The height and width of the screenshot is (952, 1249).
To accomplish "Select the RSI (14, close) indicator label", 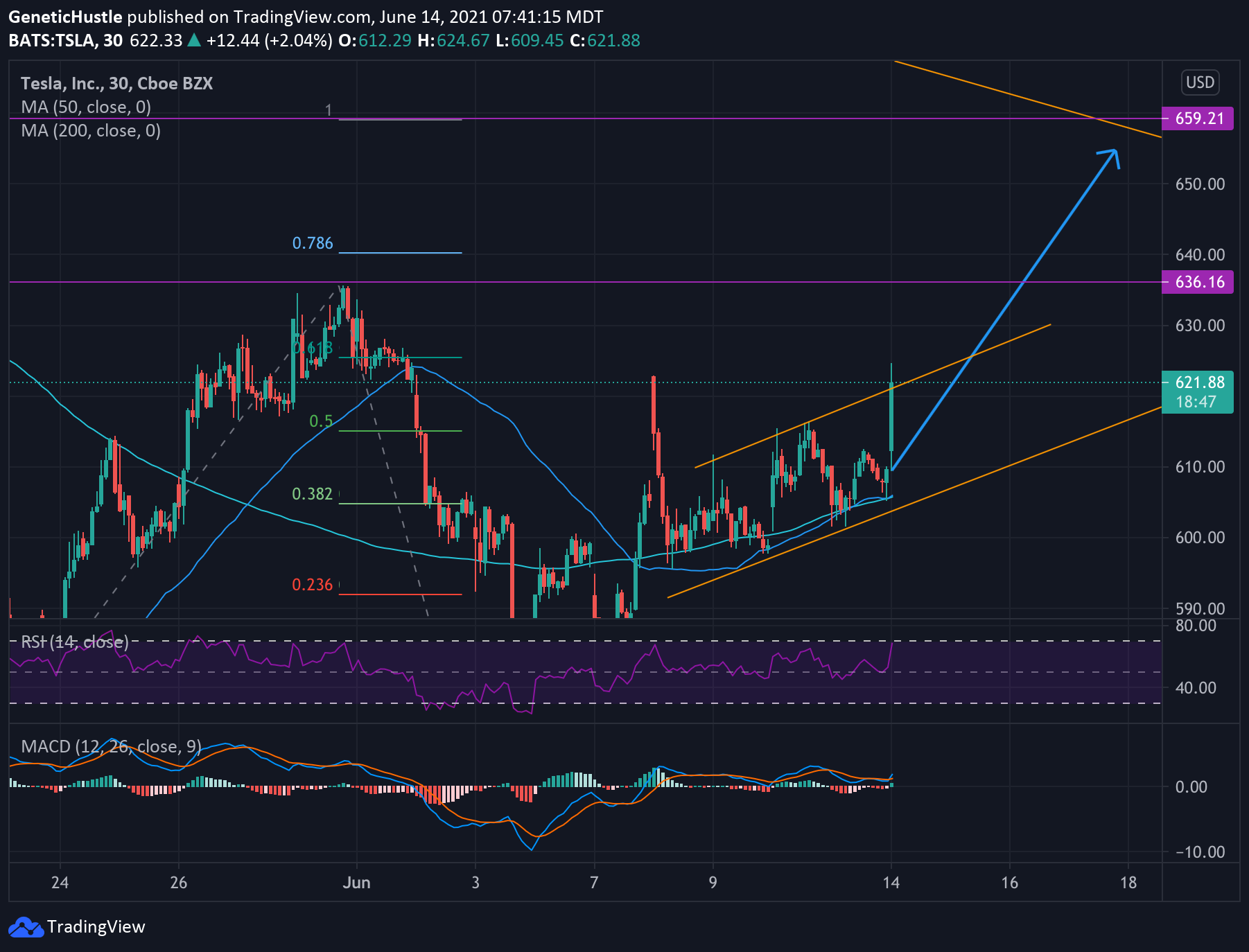I will (x=75, y=642).
